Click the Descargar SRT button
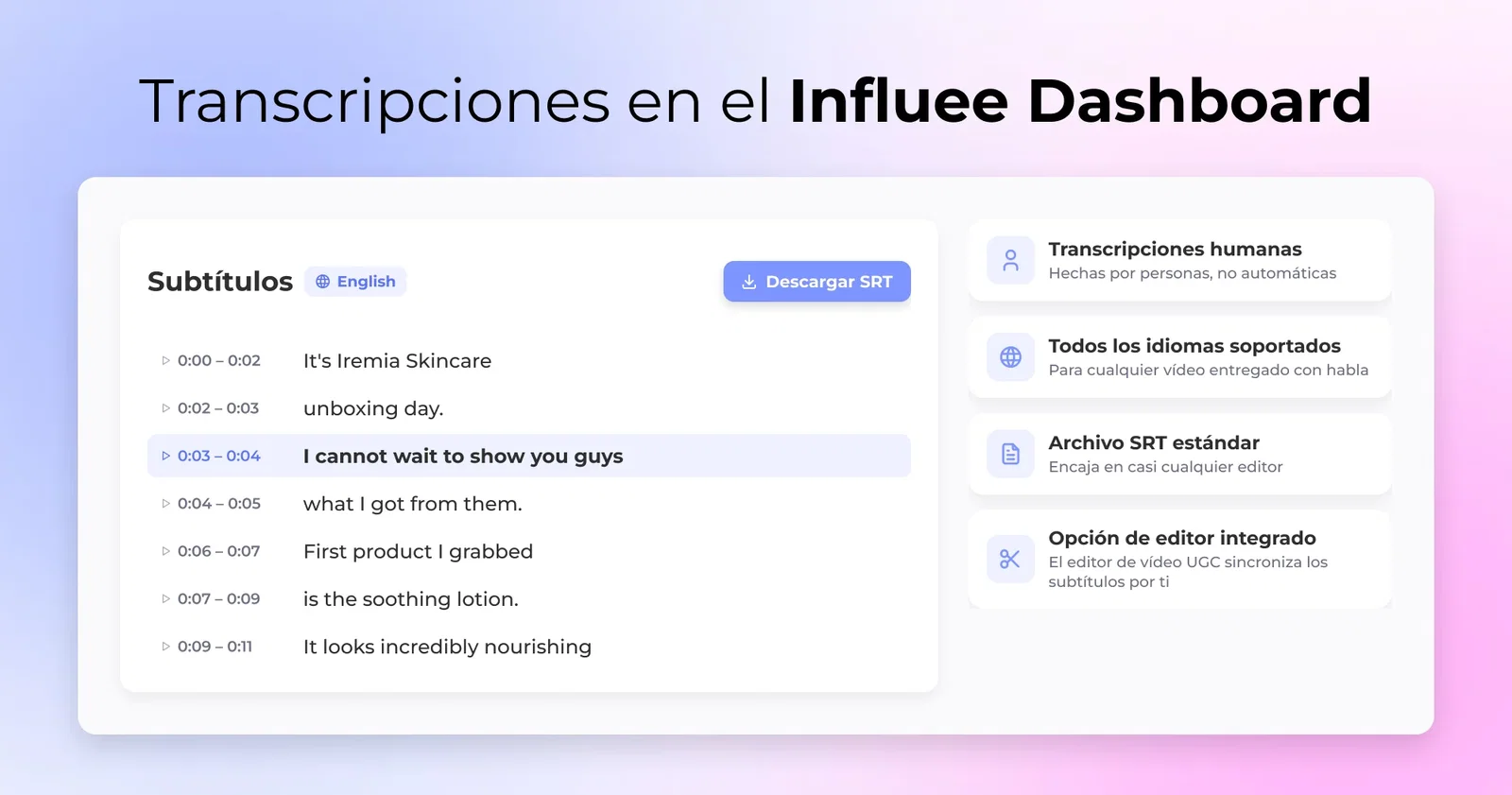The height and width of the screenshot is (795, 1512). coord(816,282)
